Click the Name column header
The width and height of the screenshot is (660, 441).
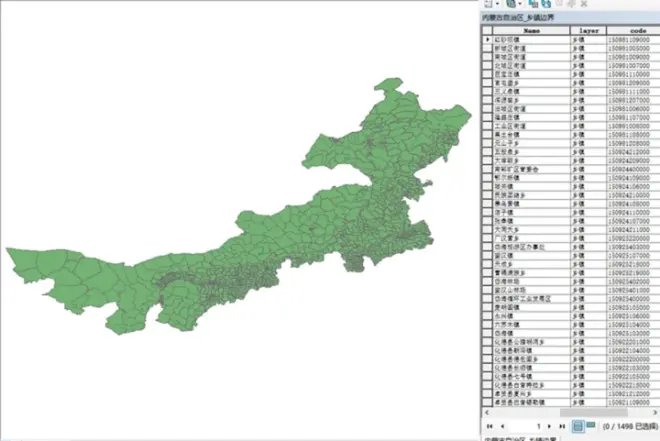[531, 31]
